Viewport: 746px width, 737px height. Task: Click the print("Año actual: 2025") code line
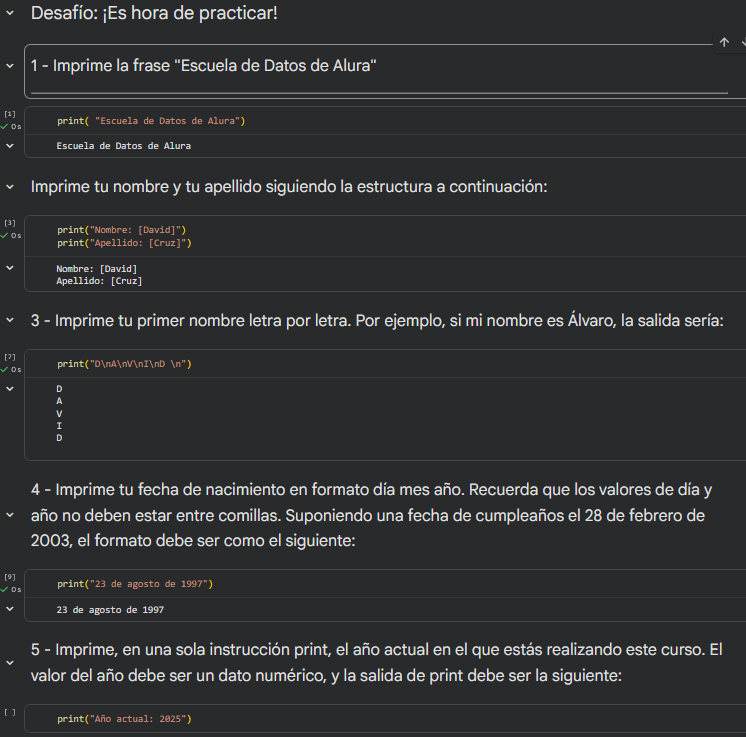click(x=124, y=719)
